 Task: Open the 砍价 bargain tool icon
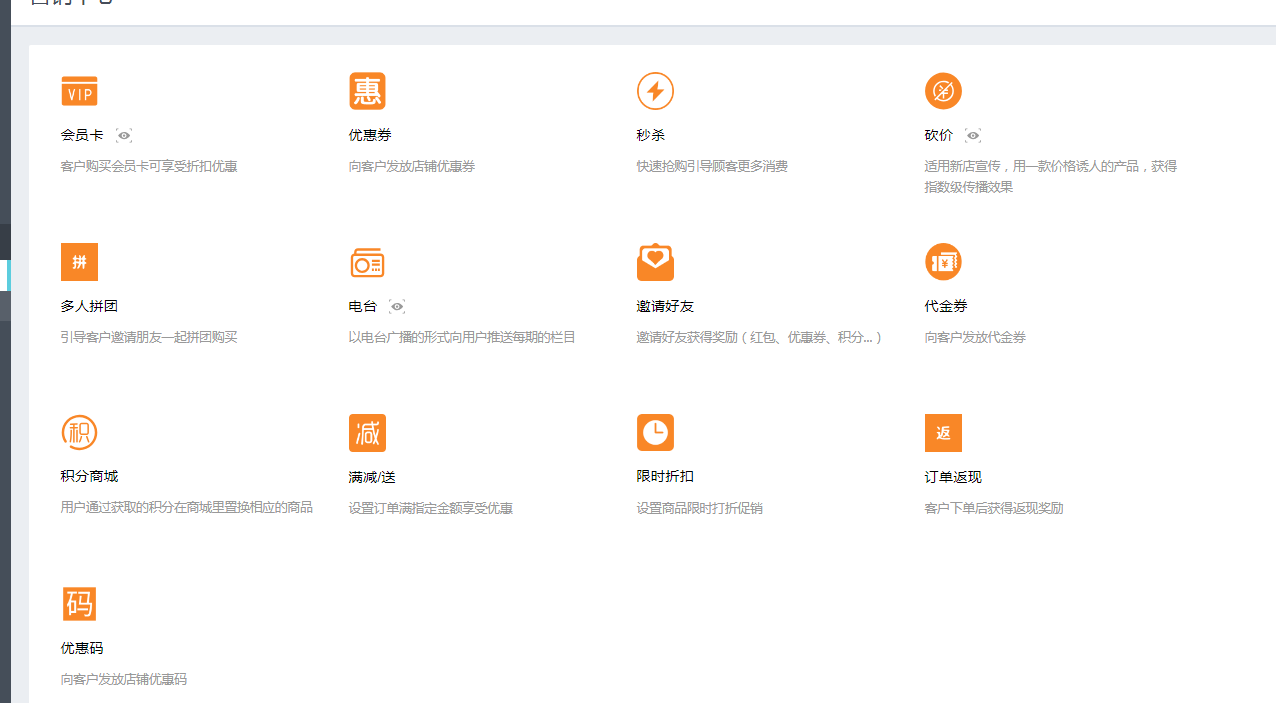(x=943, y=90)
